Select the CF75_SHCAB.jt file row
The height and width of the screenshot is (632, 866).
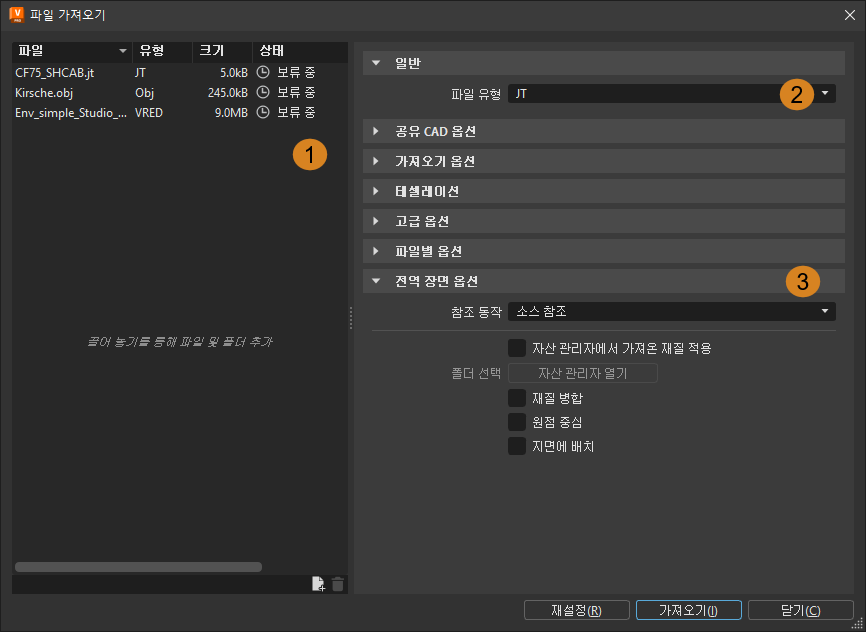click(180, 72)
